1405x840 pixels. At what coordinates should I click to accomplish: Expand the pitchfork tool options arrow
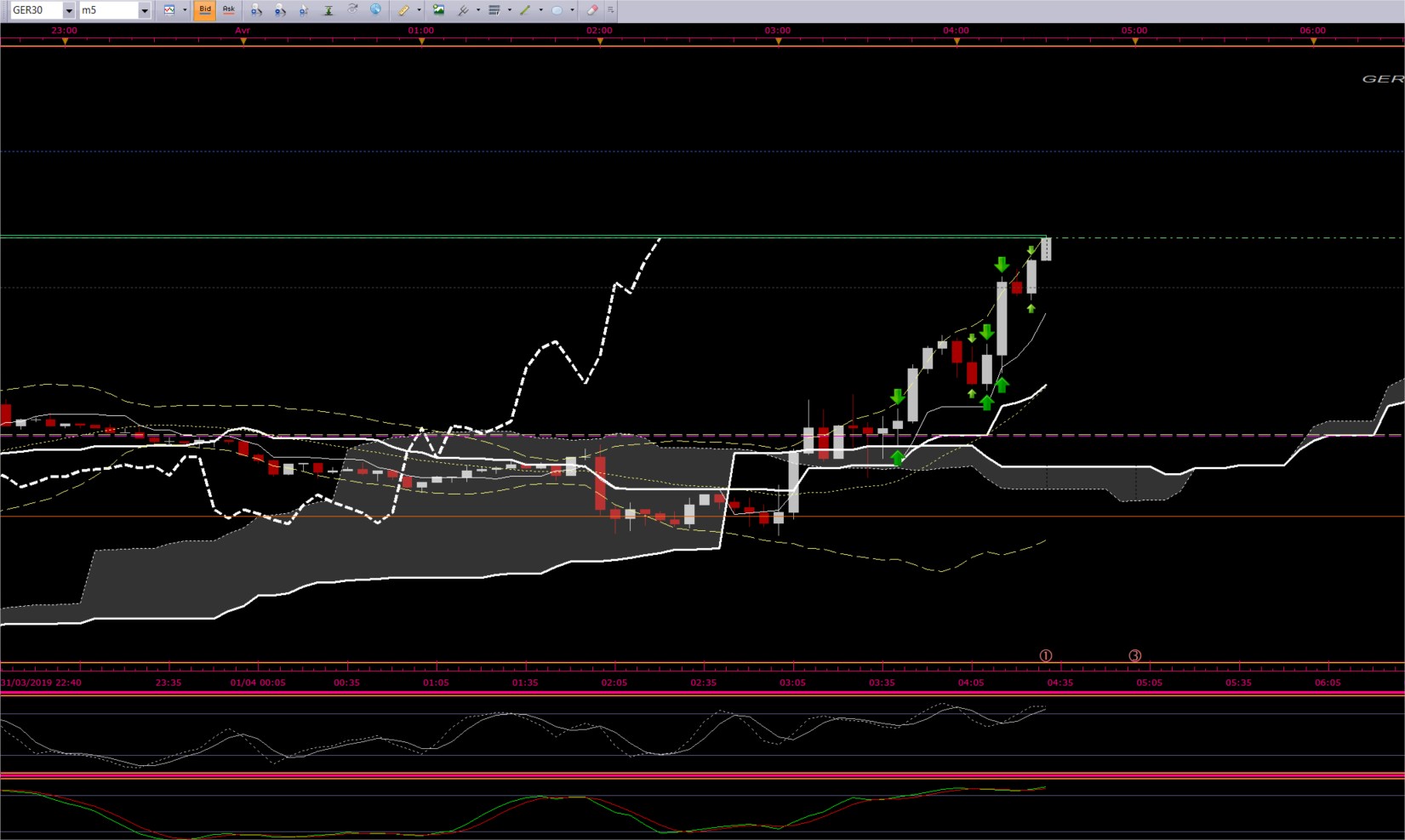(x=478, y=10)
